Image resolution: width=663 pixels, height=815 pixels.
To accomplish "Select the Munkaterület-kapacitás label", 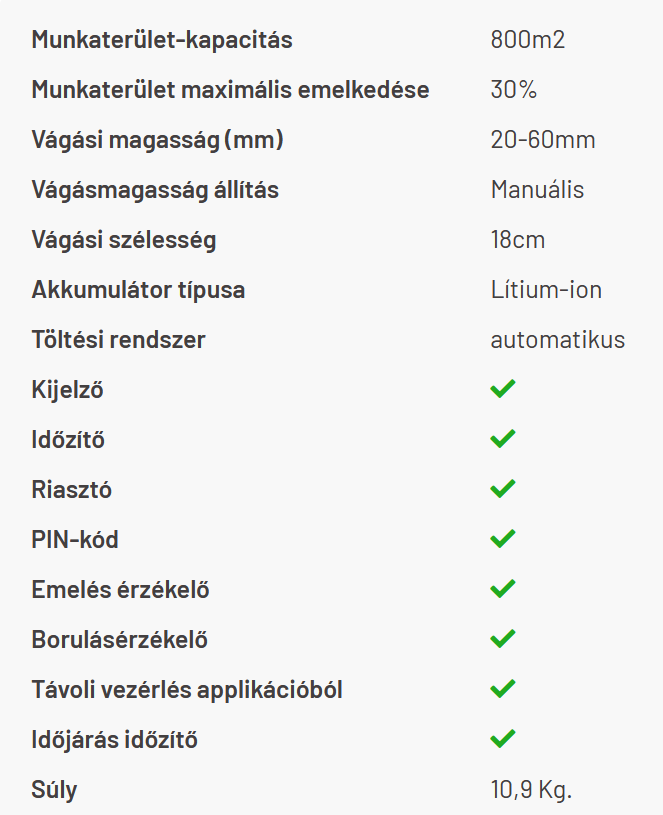I will (162, 40).
